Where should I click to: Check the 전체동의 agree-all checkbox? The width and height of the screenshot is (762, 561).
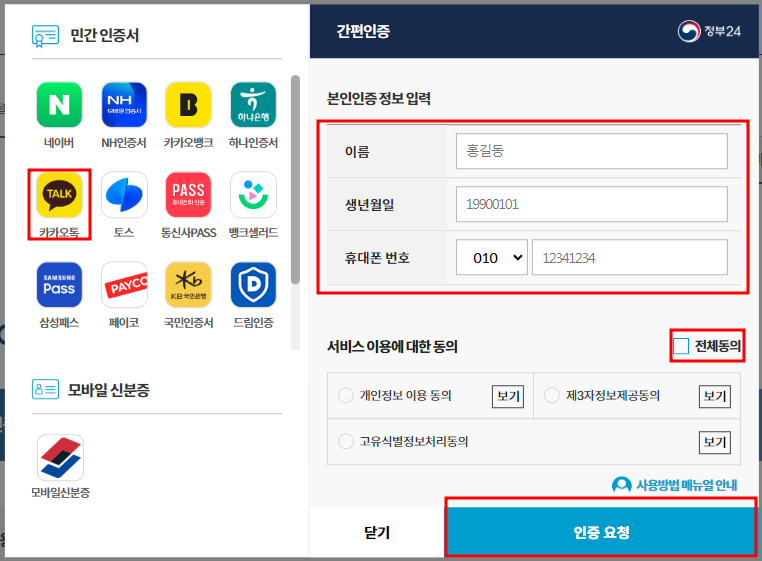(681, 346)
